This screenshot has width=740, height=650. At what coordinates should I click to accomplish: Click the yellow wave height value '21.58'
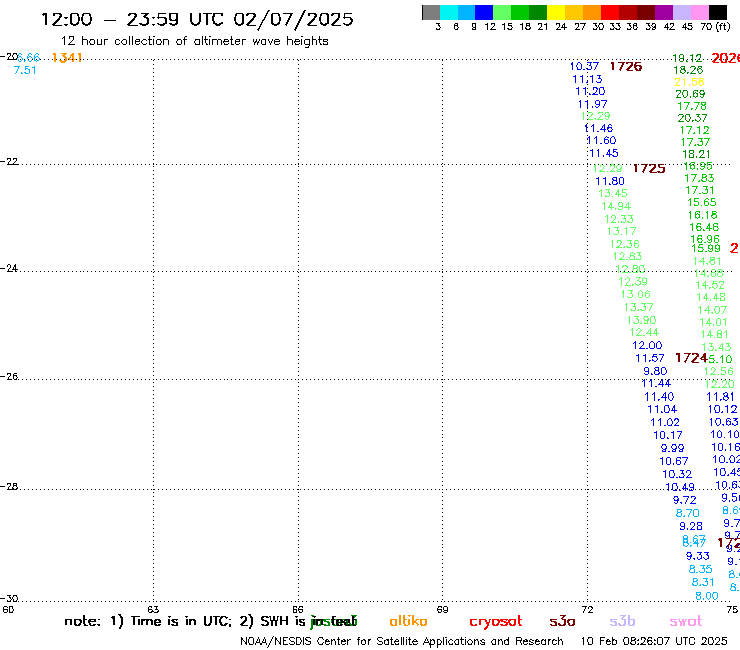click(x=690, y=82)
